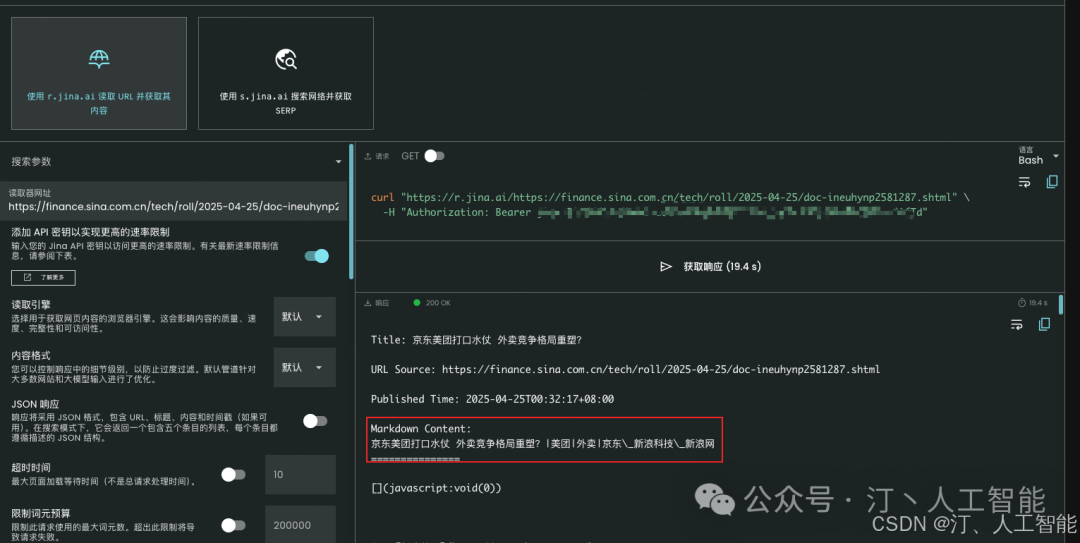
Task: Collapse the 搜索参数 section arrow
Action: click(x=338, y=162)
